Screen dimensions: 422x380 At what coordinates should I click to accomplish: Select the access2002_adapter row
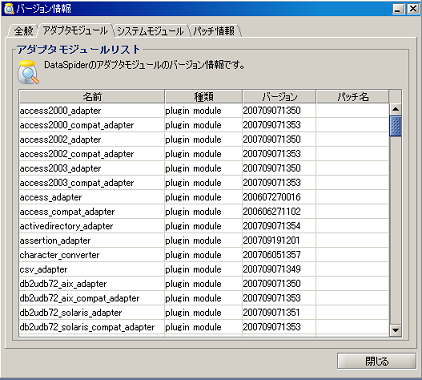pyautogui.click(x=204, y=139)
